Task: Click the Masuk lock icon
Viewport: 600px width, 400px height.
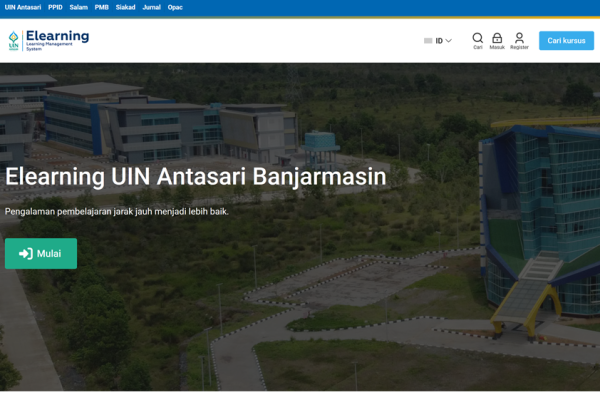Action: tap(497, 41)
